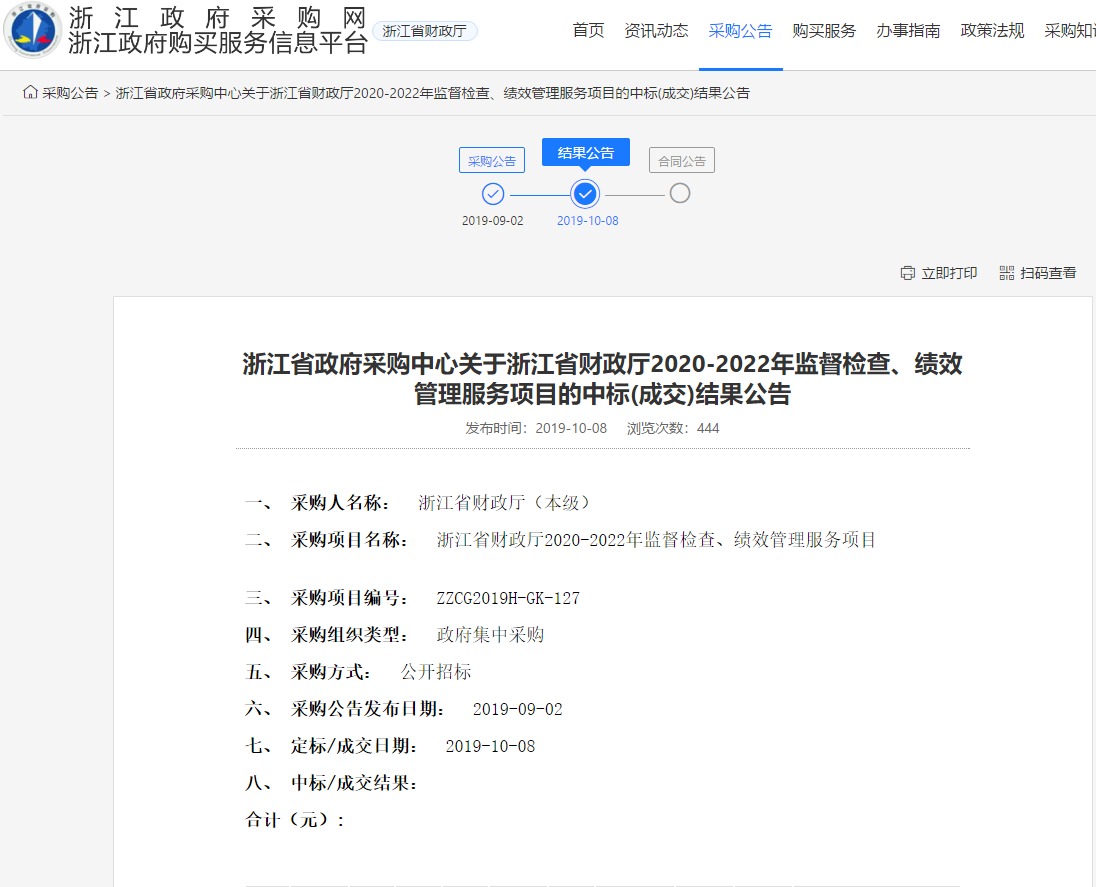Click the 采购公告 step label button
The width and height of the screenshot is (1096, 887).
click(492, 161)
